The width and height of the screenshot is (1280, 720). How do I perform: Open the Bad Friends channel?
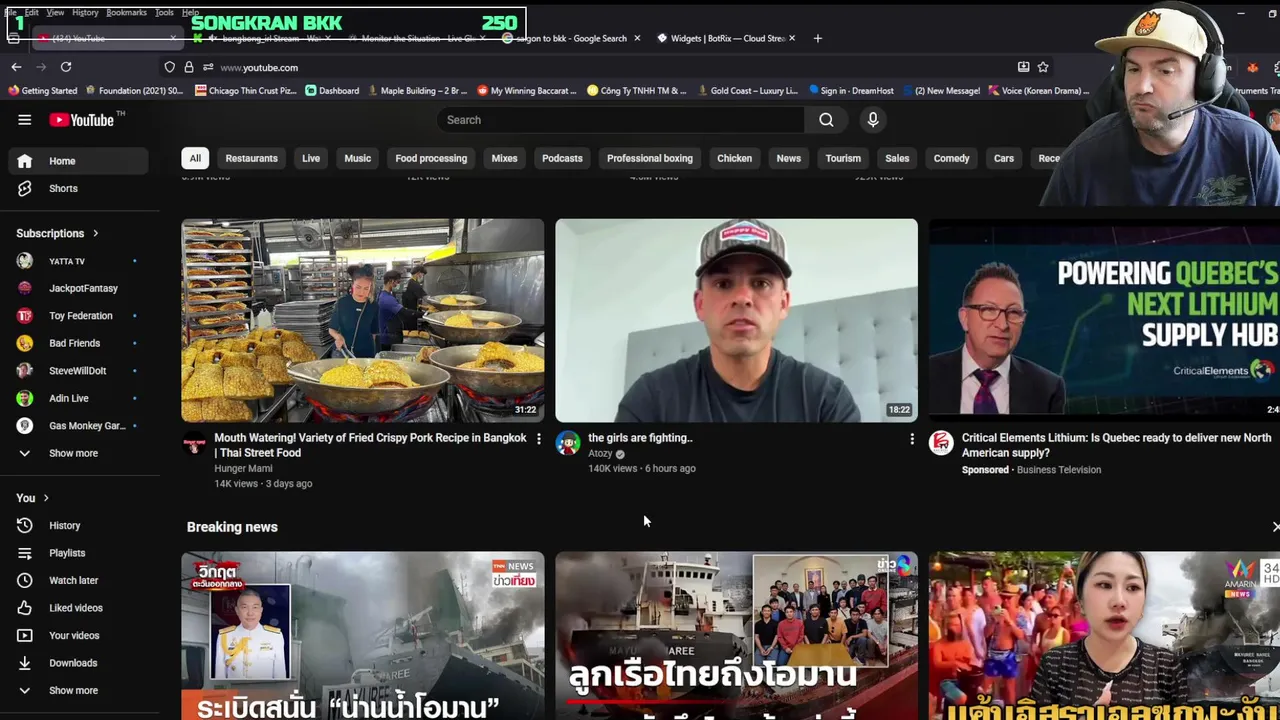(78, 343)
